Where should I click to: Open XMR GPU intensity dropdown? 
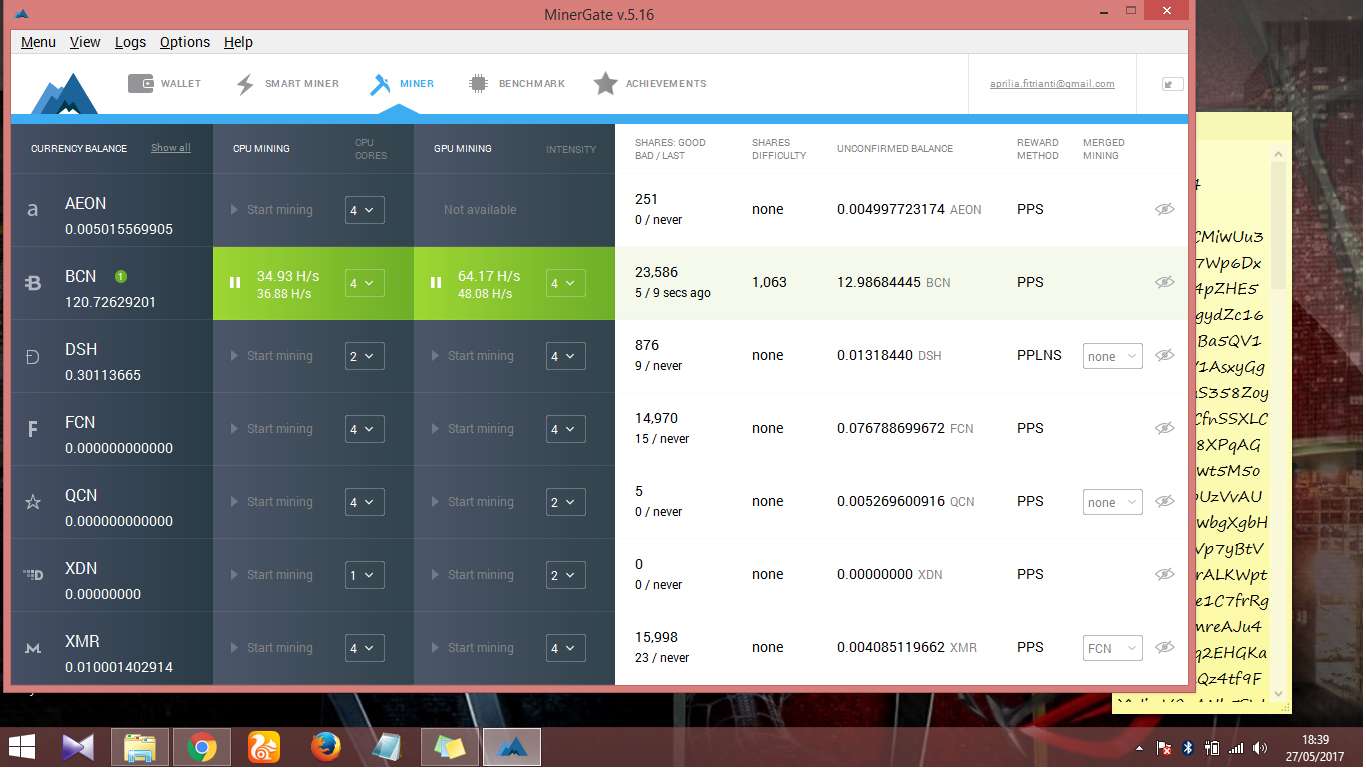[566, 648]
